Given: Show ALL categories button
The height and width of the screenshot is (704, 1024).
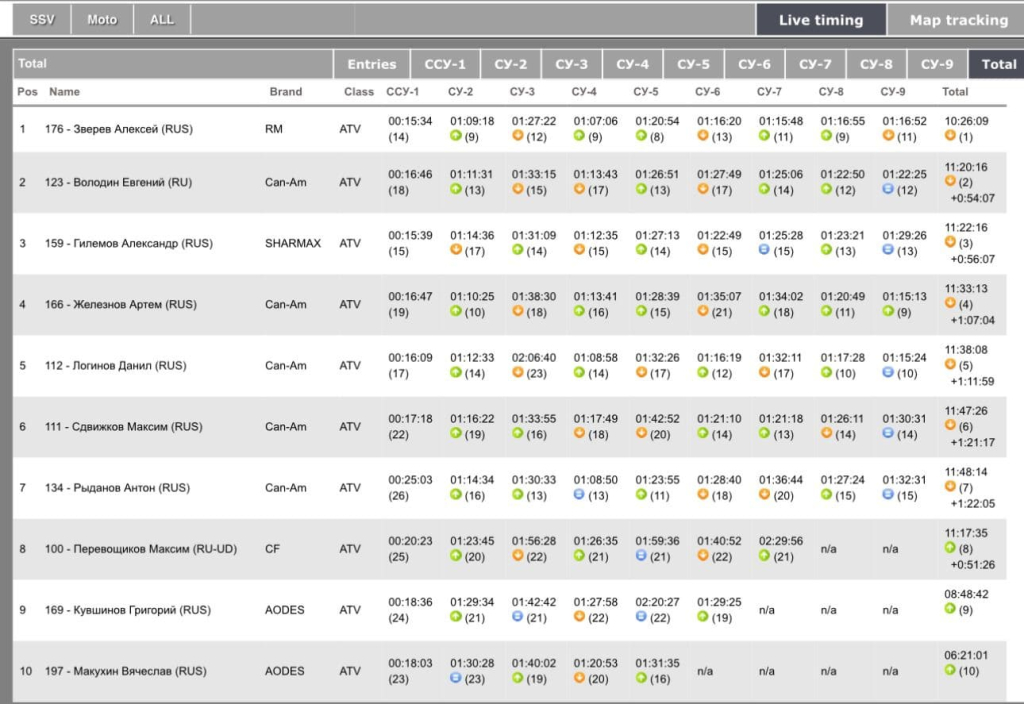Looking at the screenshot, I should pos(161,20).
